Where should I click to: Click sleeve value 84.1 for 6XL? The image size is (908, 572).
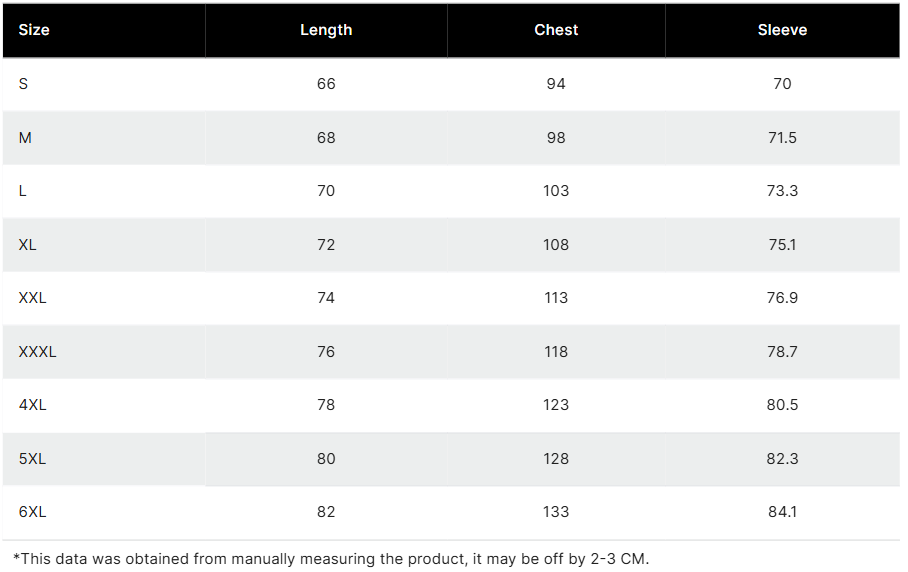(782, 512)
